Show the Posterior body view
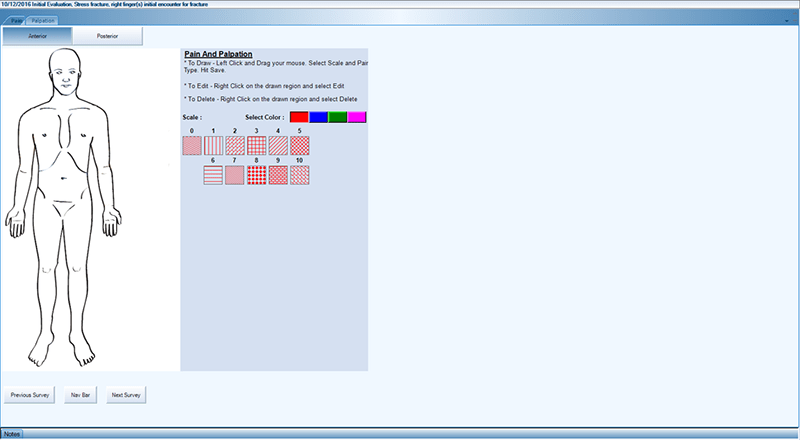The height and width of the screenshot is (440, 800). [x=107, y=36]
